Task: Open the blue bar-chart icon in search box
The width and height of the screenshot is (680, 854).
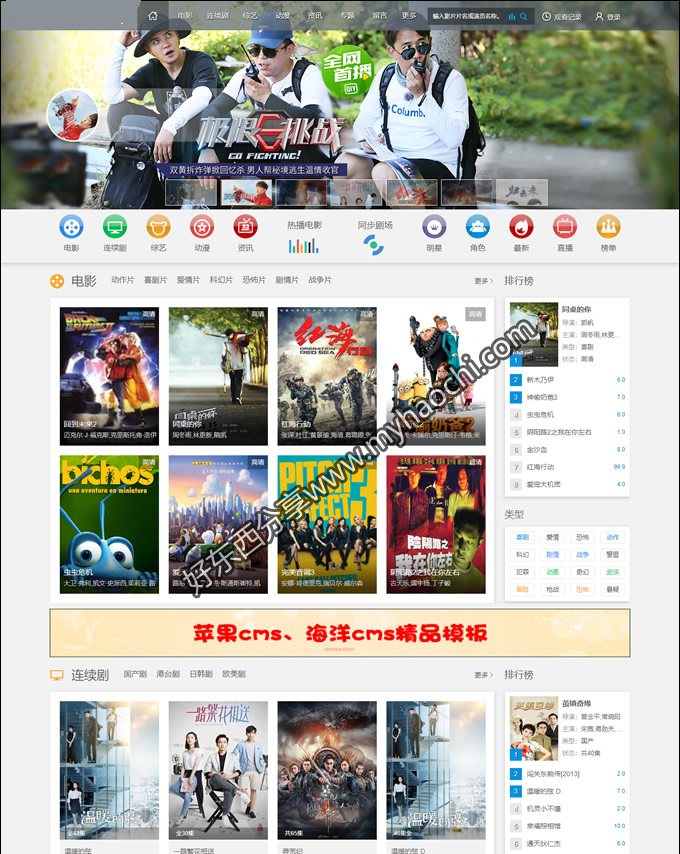Action: pyautogui.click(x=511, y=16)
